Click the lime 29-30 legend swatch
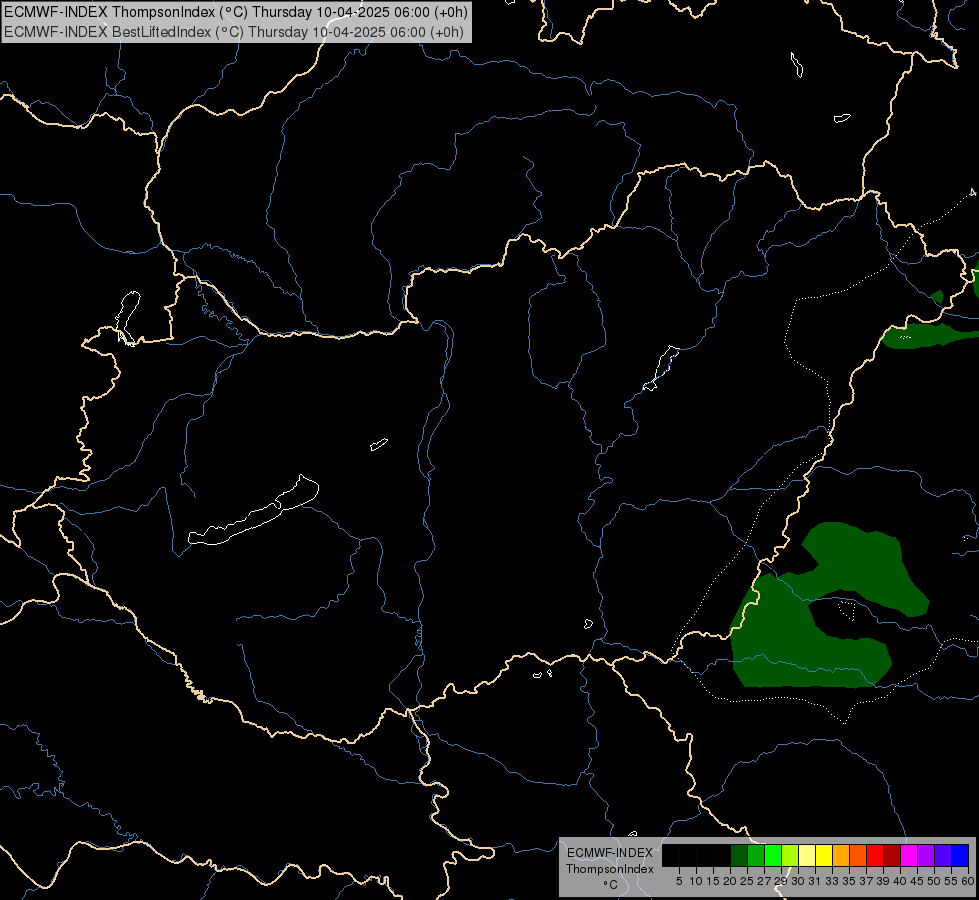The width and height of the screenshot is (979, 900). [x=790, y=855]
